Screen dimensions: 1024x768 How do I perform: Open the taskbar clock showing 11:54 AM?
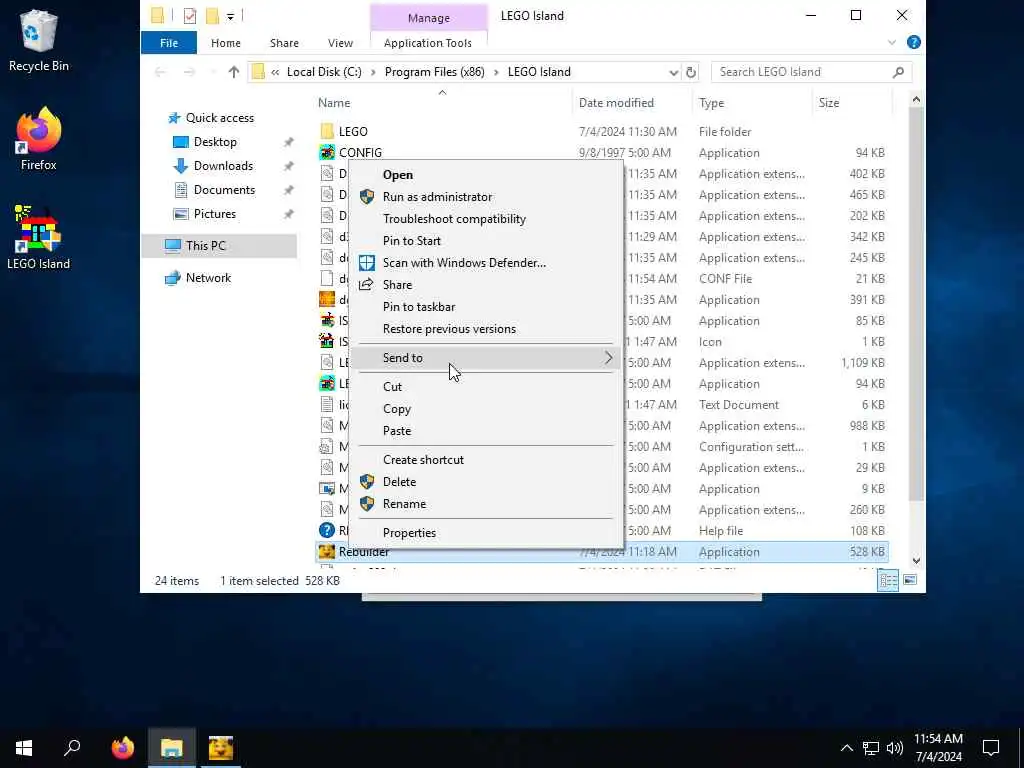[x=938, y=748]
